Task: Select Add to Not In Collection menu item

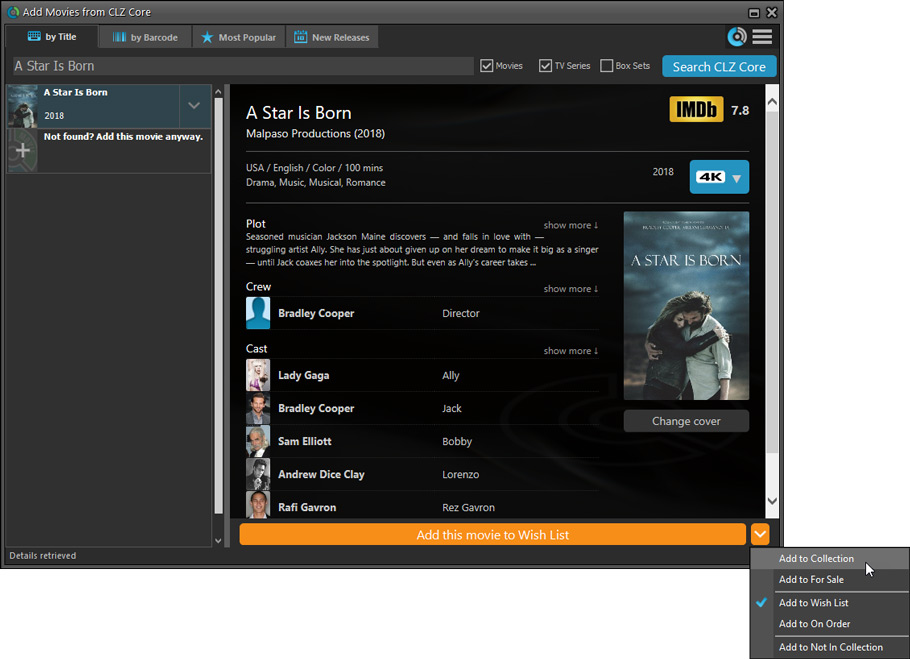Action: point(830,647)
